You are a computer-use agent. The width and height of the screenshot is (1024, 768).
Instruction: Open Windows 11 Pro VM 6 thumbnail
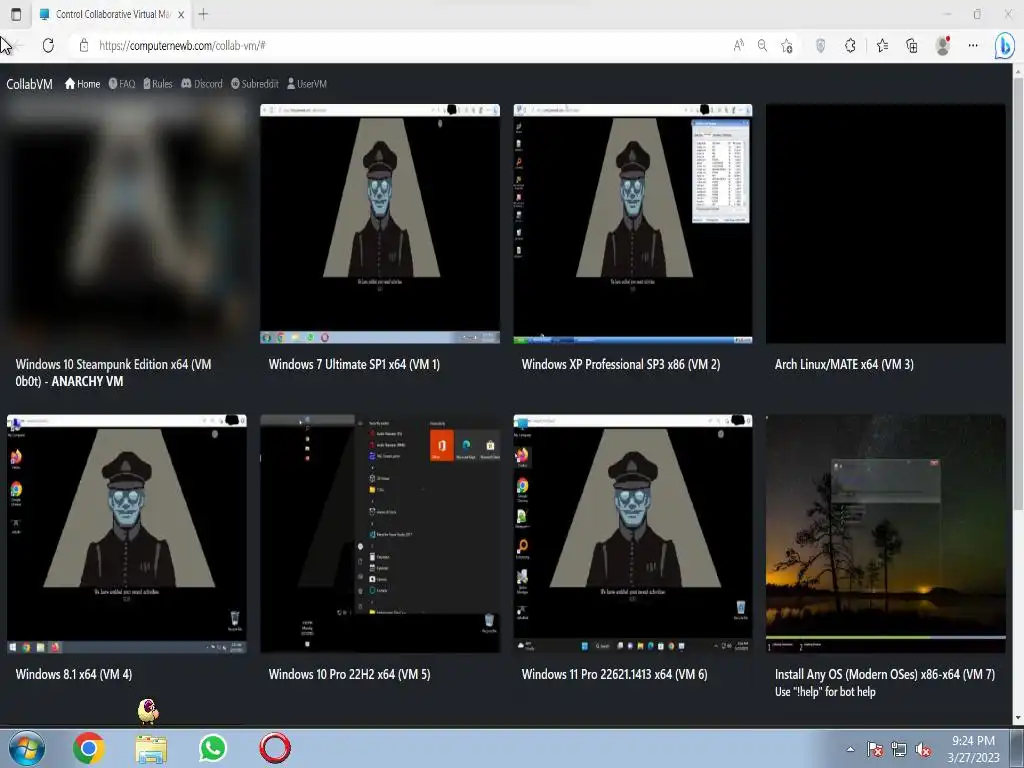point(633,534)
